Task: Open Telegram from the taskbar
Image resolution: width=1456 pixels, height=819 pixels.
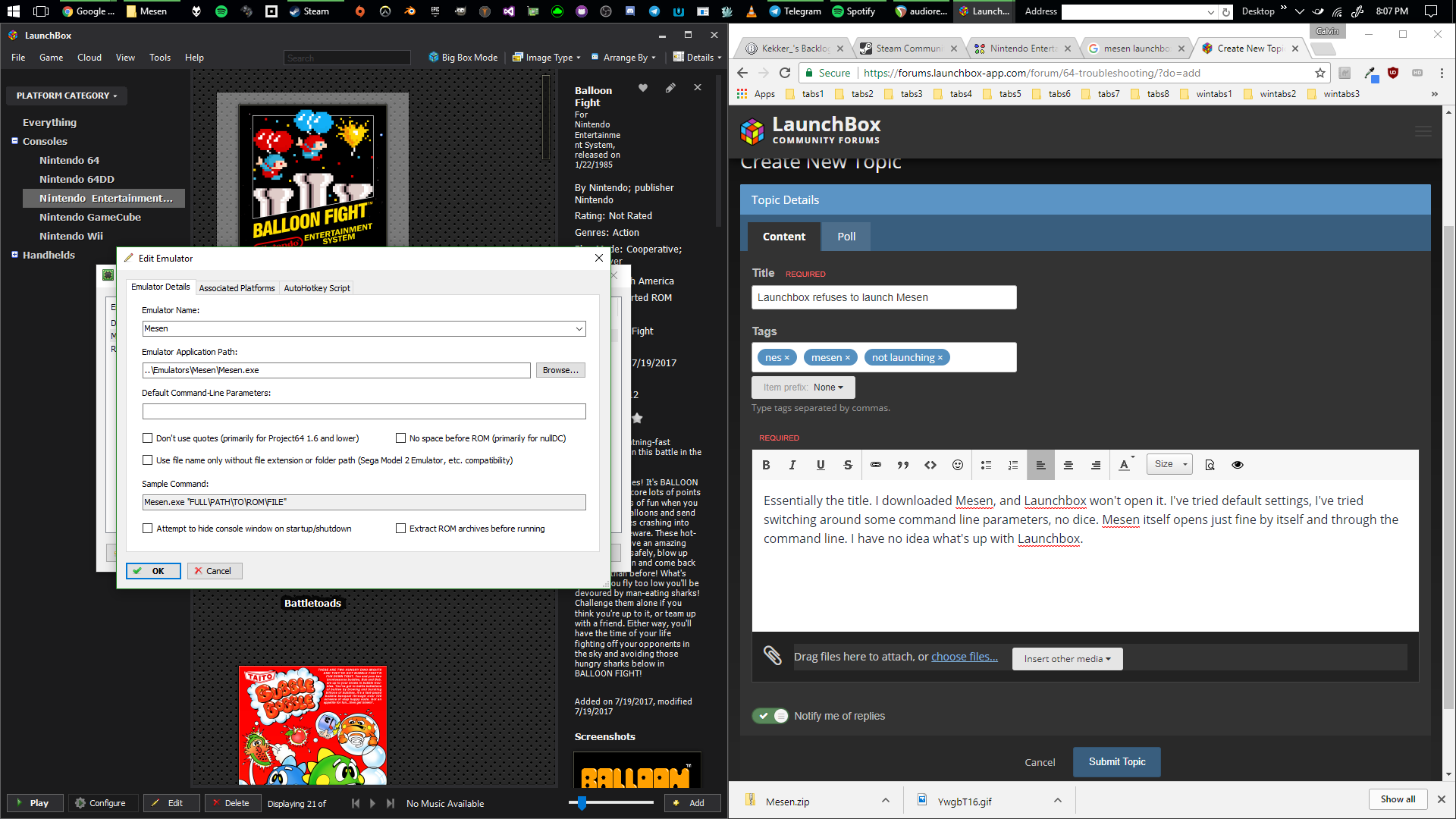Action: pyautogui.click(x=795, y=11)
